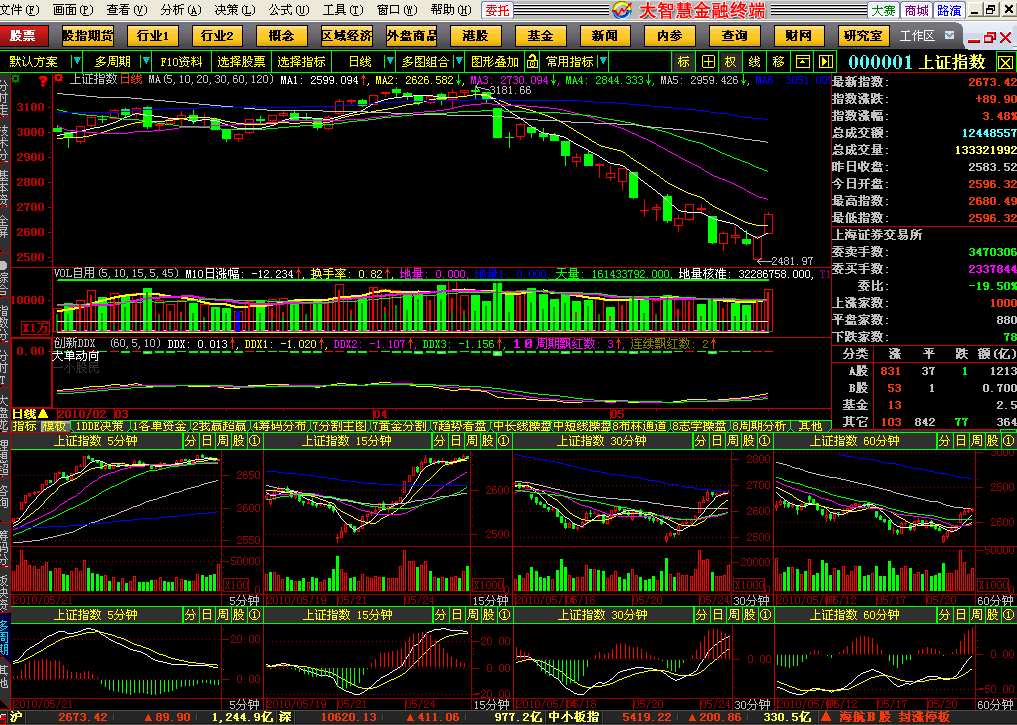
Task: Select the 4筹码分布 indicator tab
Action: point(279,426)
